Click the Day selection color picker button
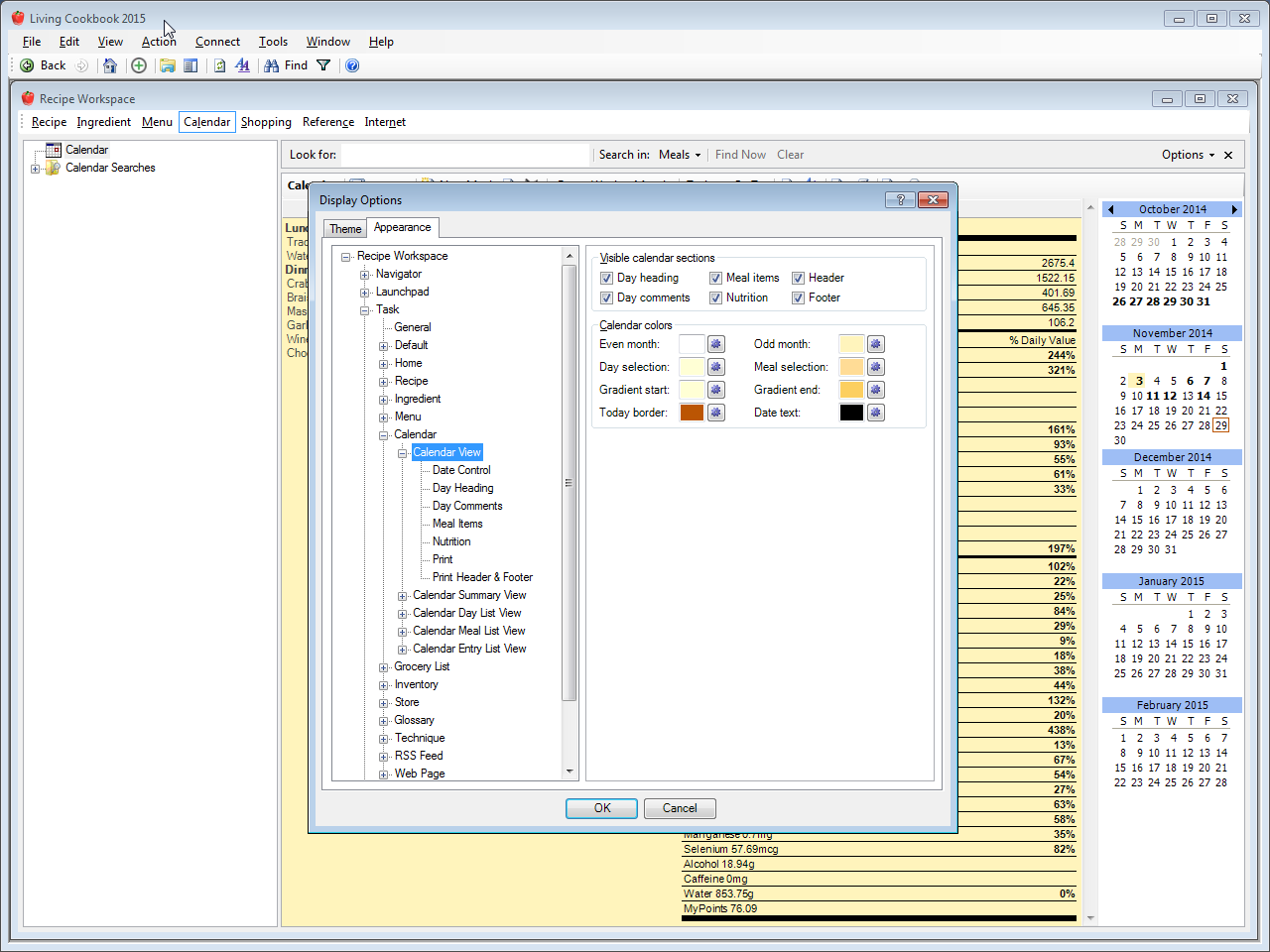 coord(716,367)
